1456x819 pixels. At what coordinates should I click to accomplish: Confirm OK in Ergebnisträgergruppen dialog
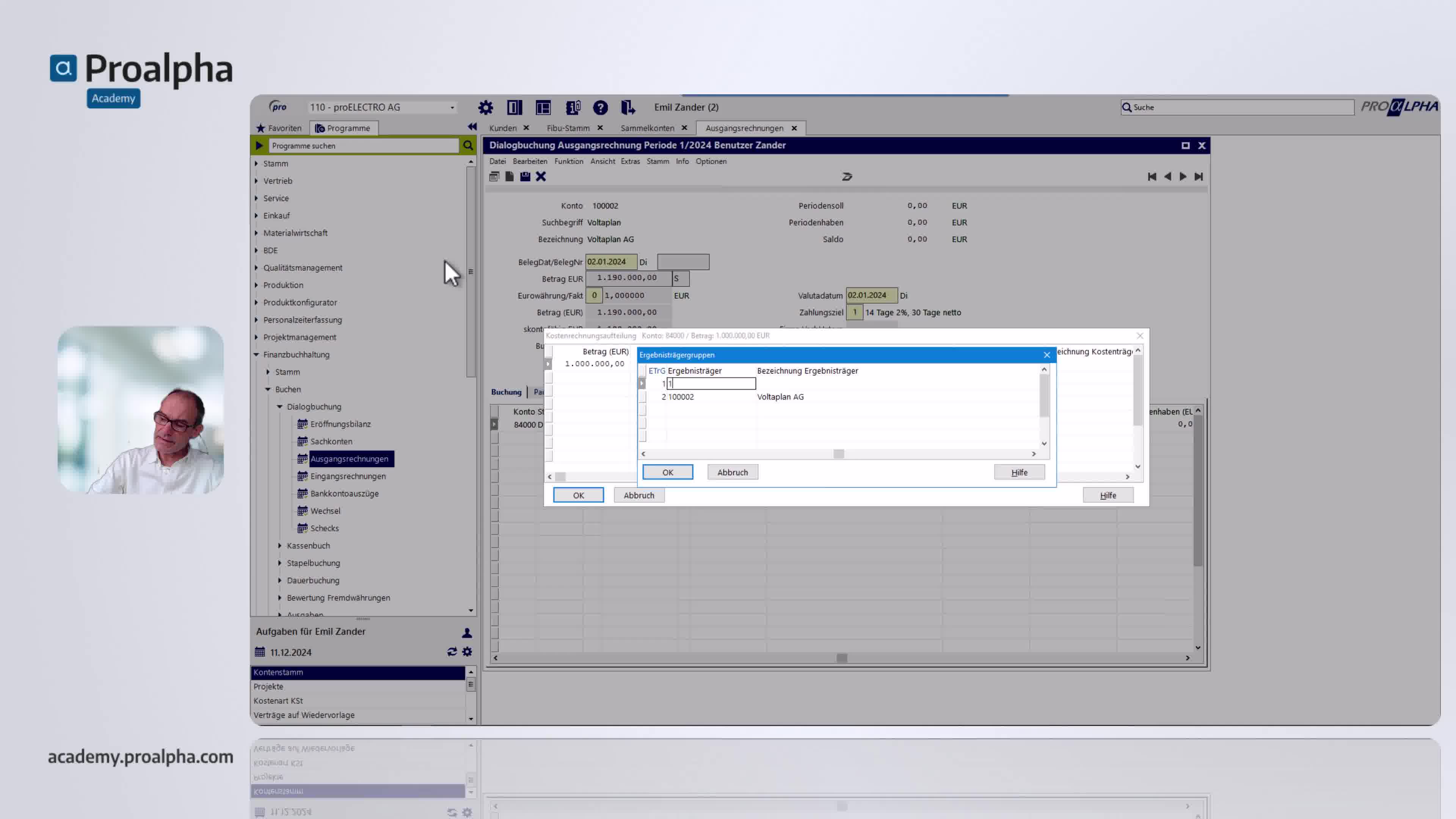667,472
